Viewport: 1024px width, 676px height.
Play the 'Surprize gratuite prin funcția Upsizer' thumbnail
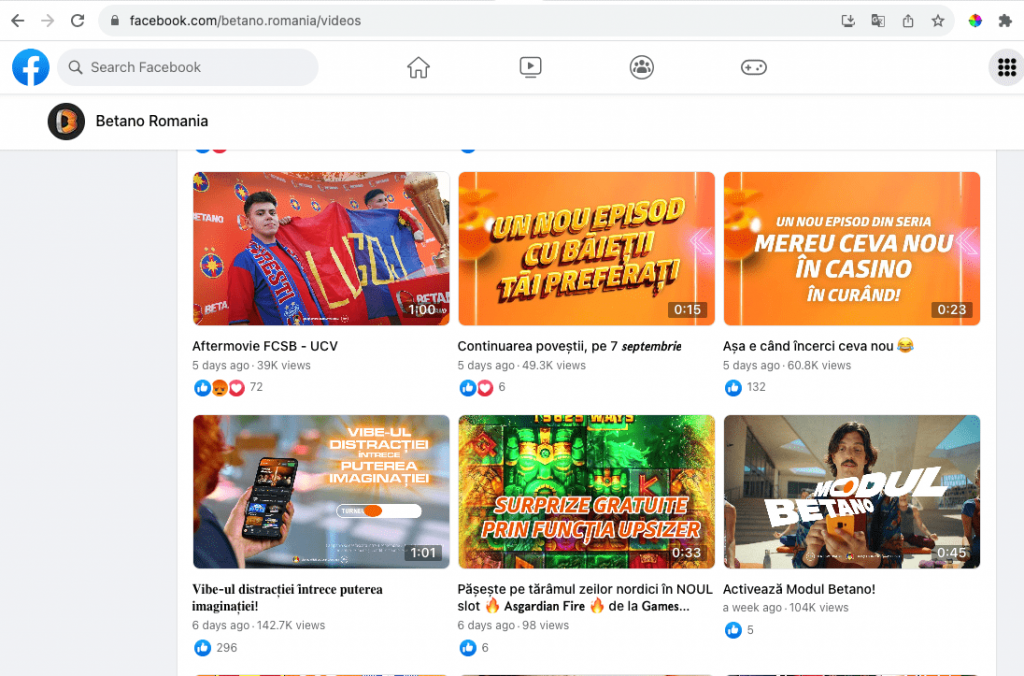click(586, 491)
